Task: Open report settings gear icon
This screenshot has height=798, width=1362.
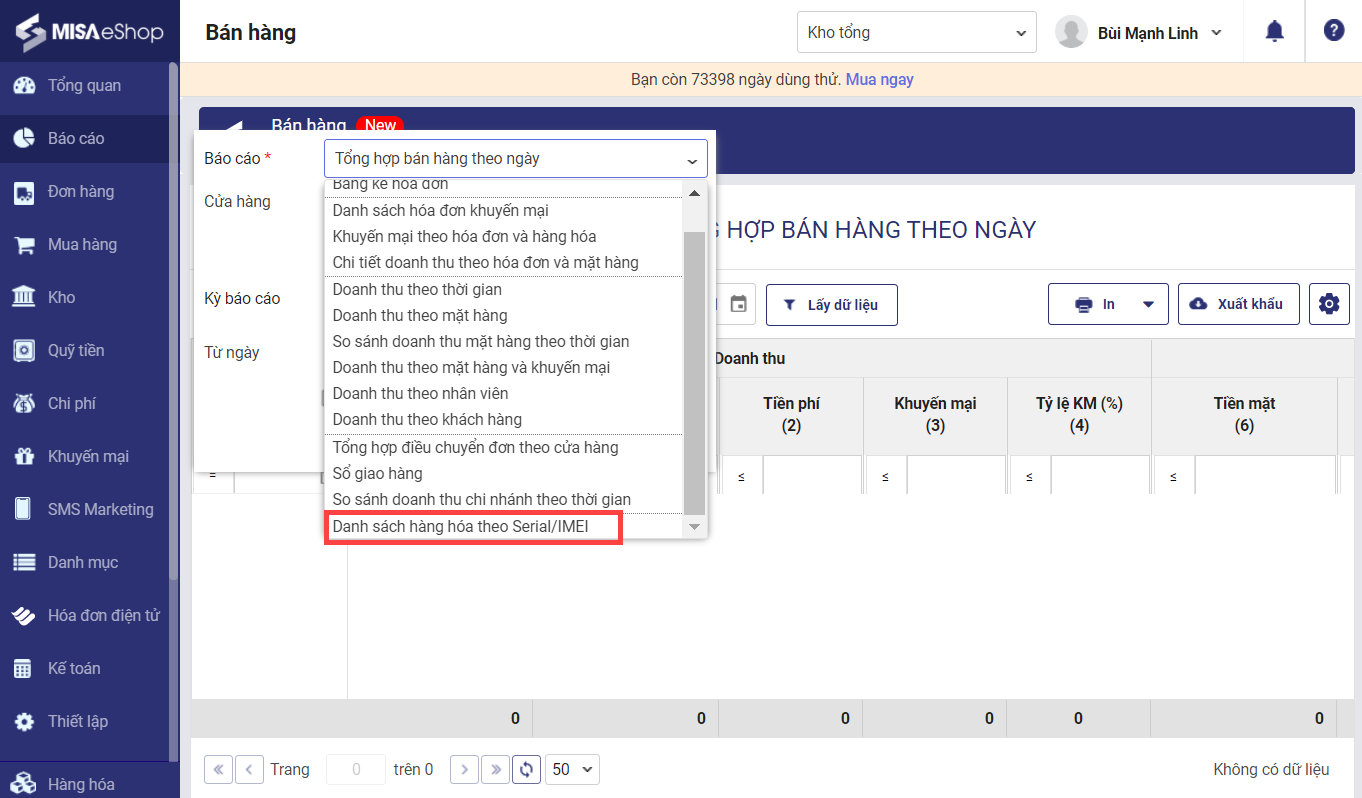Action: coord(1328,304)
